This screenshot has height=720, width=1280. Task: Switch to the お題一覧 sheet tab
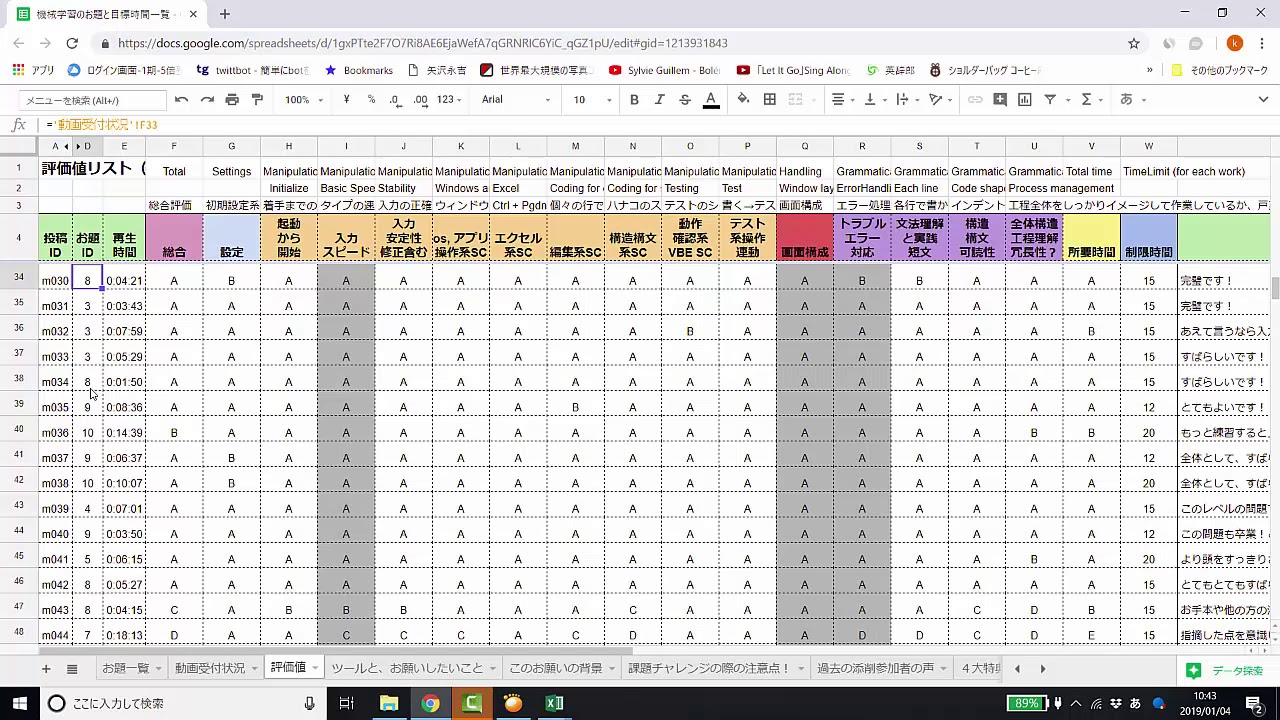pos(125,668)
